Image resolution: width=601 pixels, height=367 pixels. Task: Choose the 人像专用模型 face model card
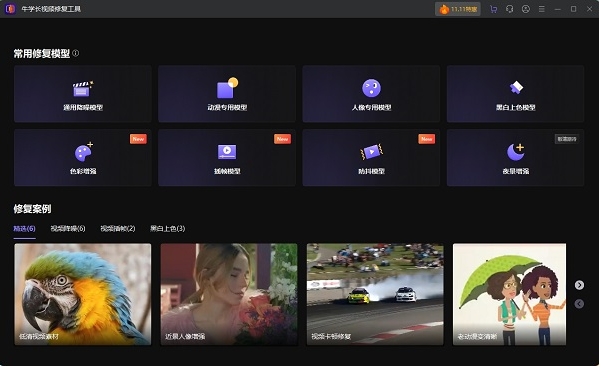[x=371, y=94]
